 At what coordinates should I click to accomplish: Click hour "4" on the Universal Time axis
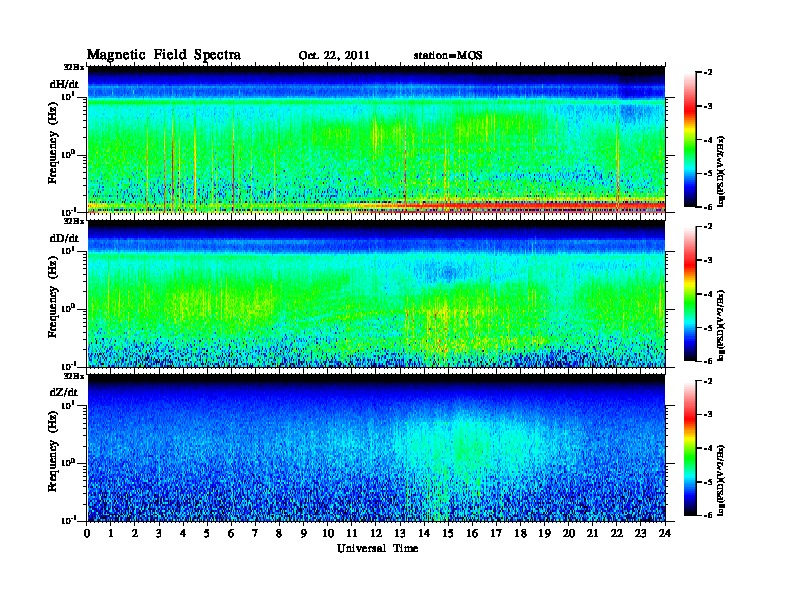tap(183, 533)
